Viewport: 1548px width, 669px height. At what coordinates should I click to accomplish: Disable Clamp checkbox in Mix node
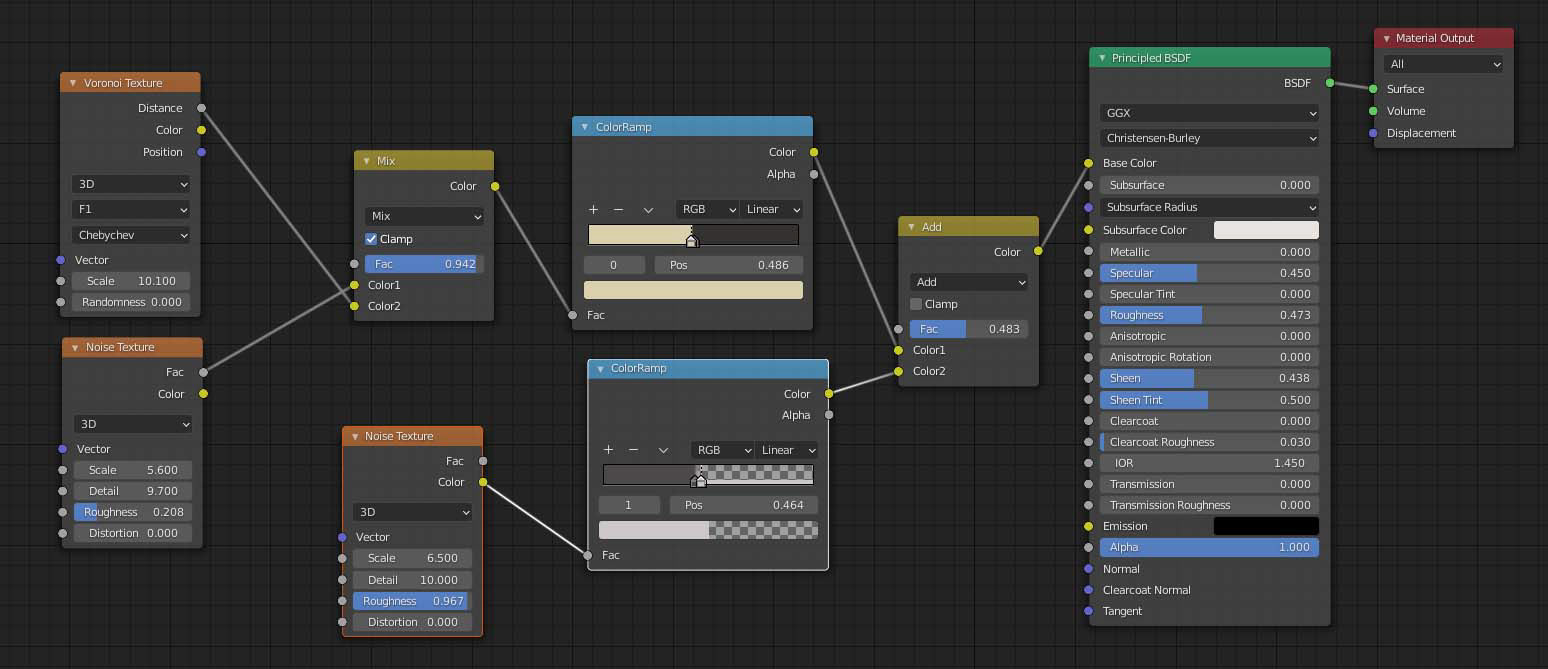[x=371, y=239]
